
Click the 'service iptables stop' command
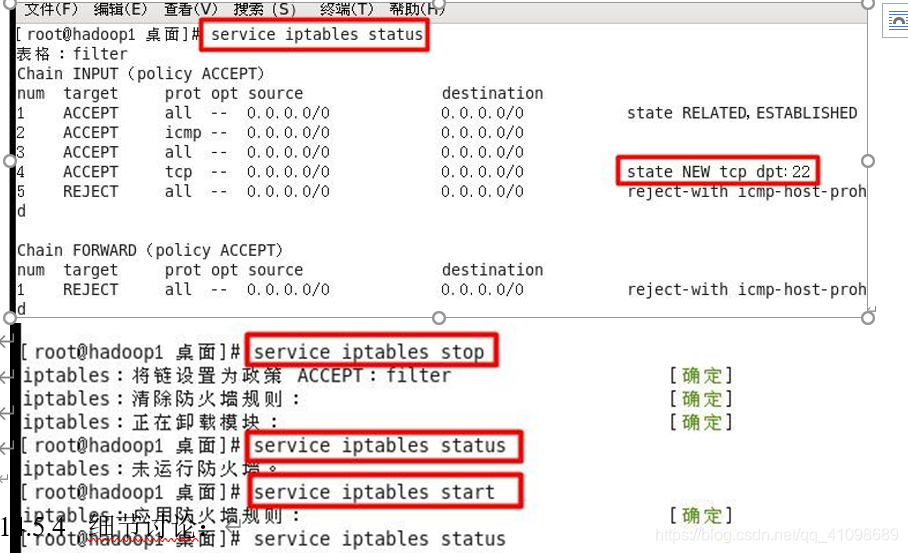[x=369, y=352]
